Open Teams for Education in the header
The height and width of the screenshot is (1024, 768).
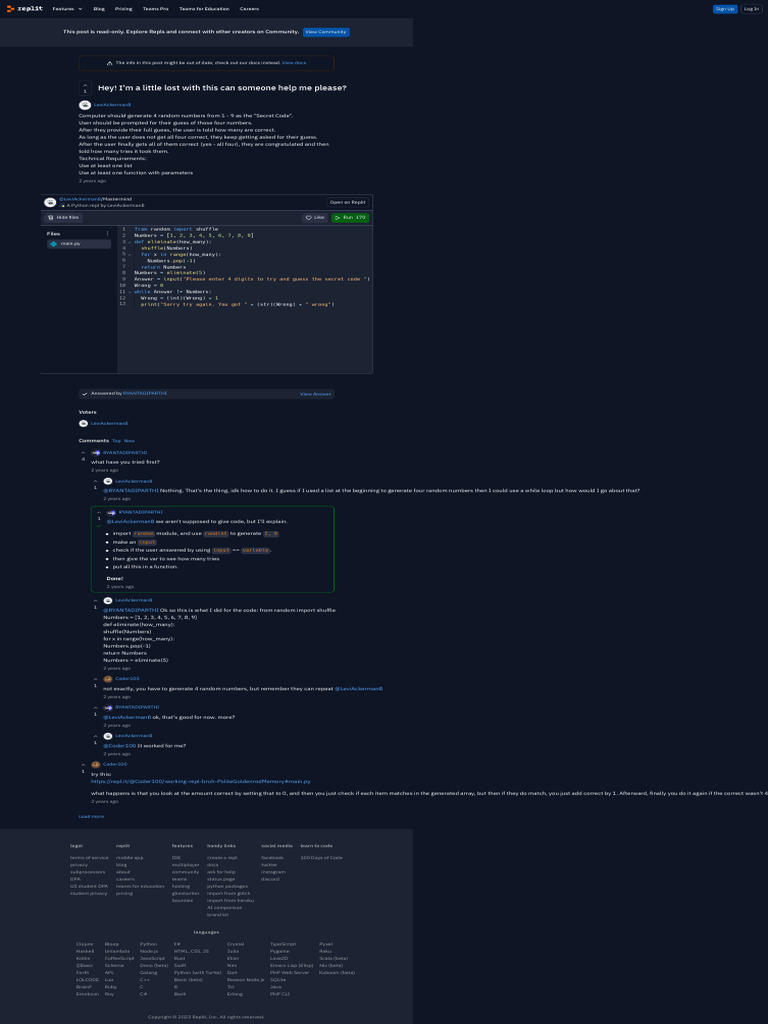click(x=204, y=9)
